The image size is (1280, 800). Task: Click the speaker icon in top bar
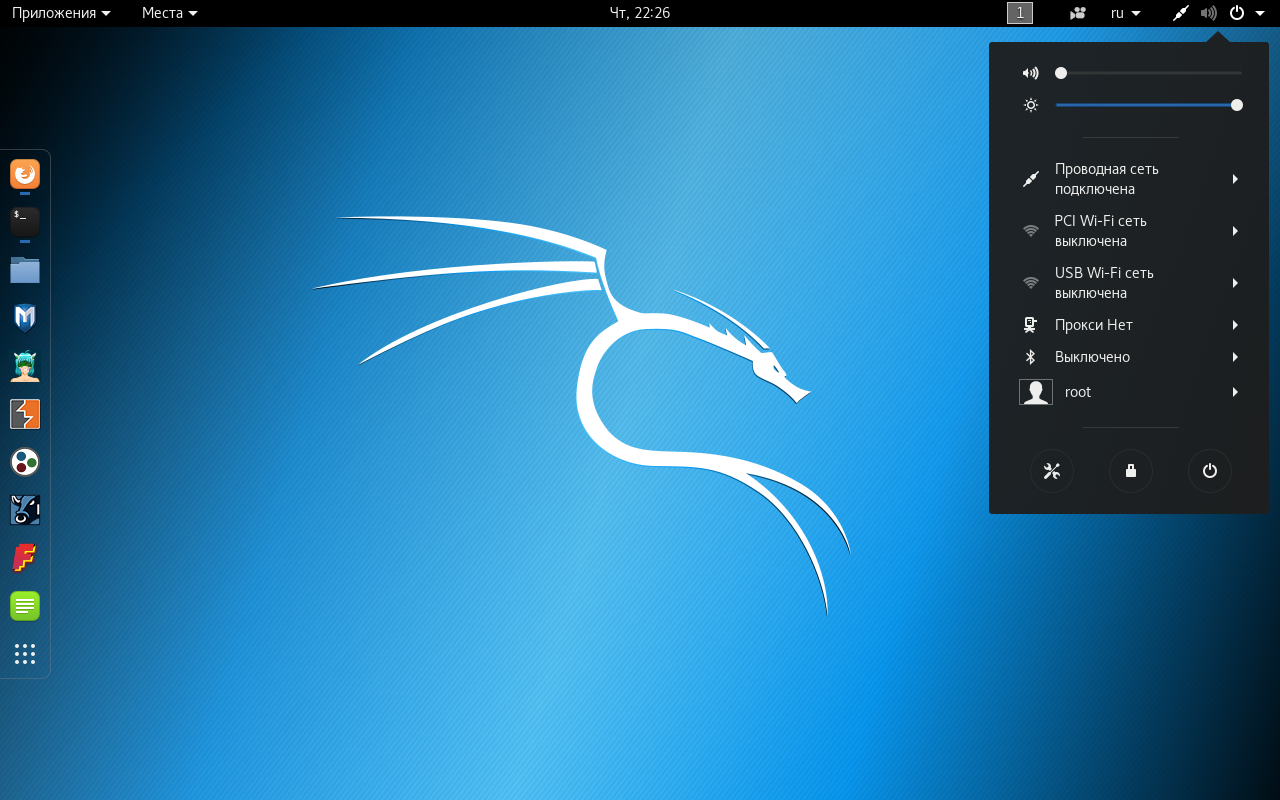click(x=1209, y=13)
